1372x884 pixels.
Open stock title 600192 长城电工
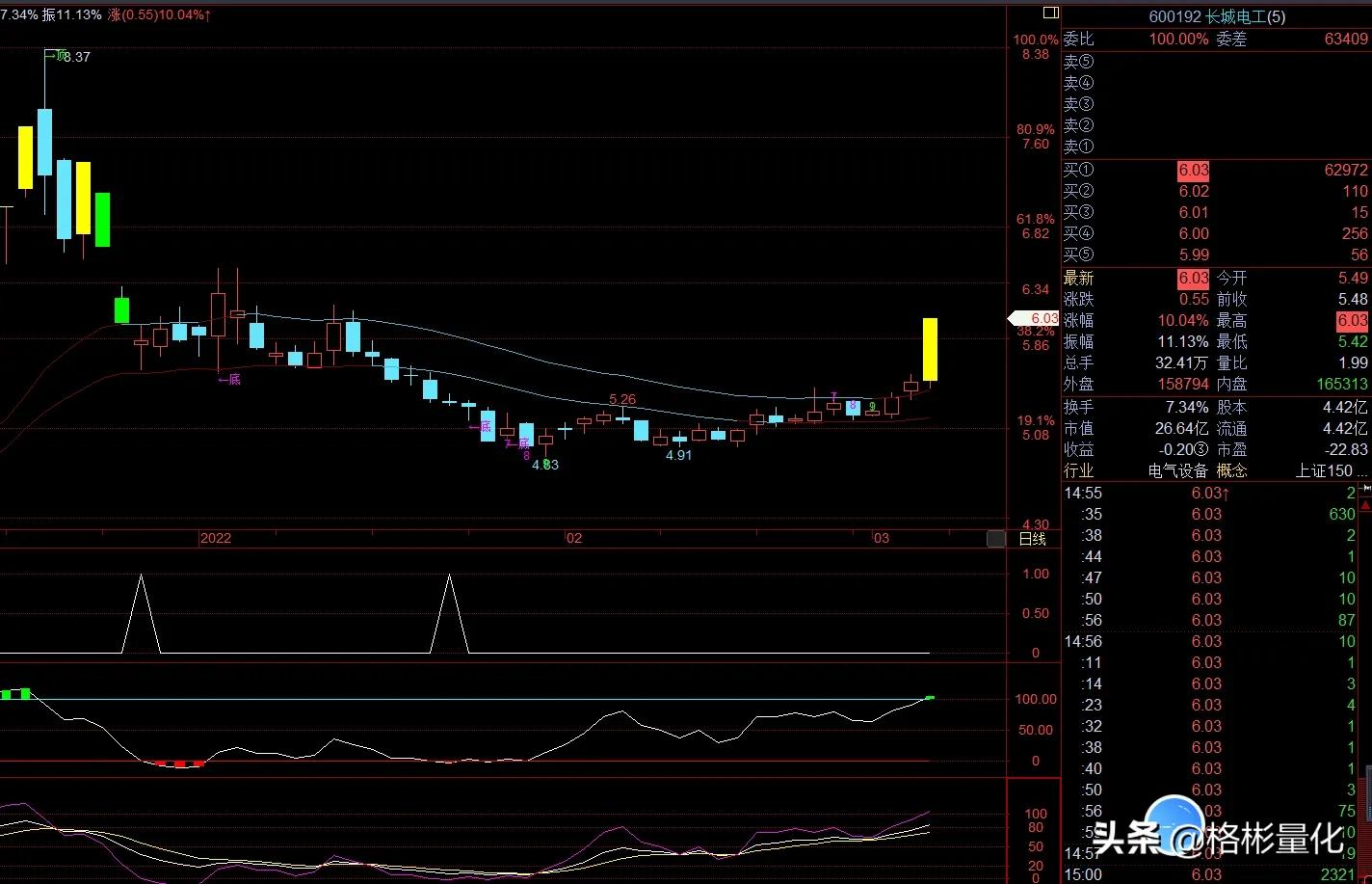1216,16
